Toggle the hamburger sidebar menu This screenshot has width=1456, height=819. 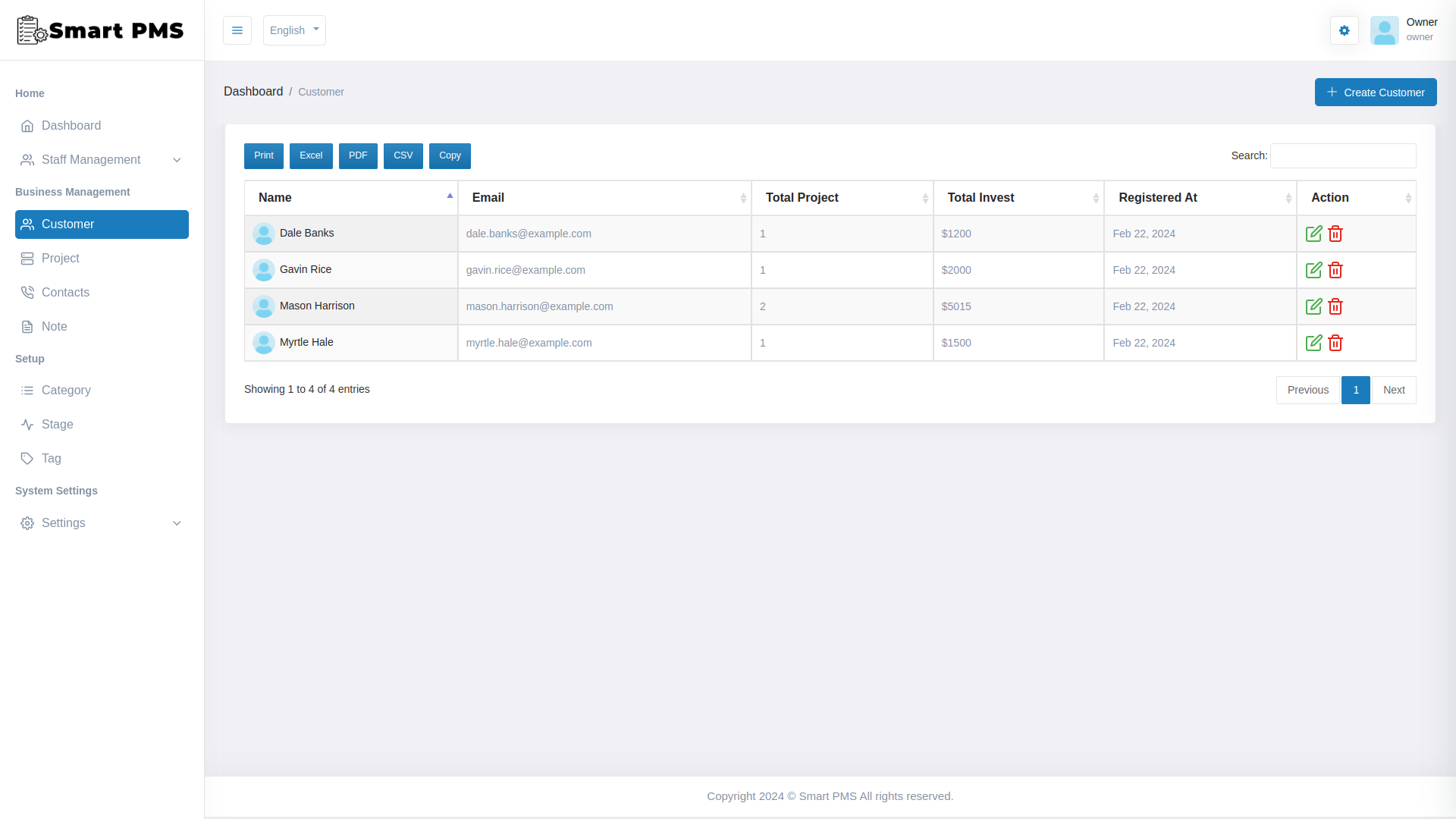point(237,30)
